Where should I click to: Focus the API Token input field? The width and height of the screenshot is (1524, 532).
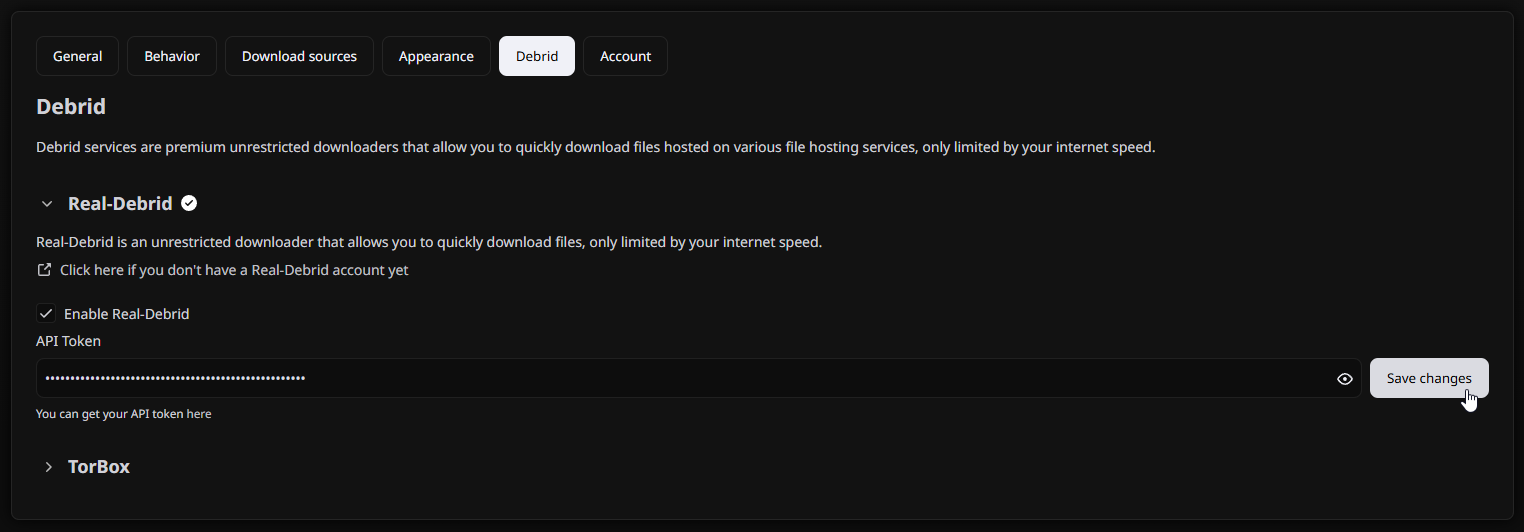coord(680,379)
